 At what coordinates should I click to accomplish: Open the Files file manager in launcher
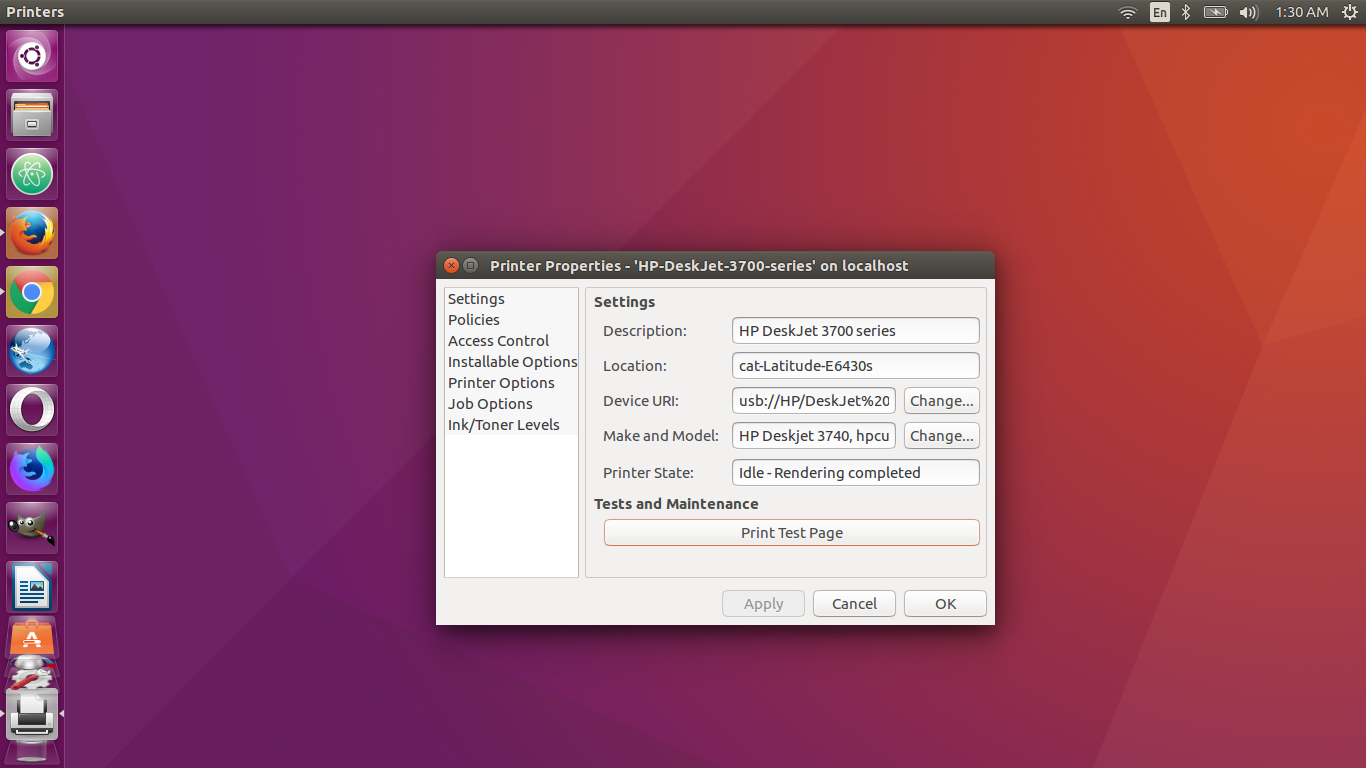32,115
